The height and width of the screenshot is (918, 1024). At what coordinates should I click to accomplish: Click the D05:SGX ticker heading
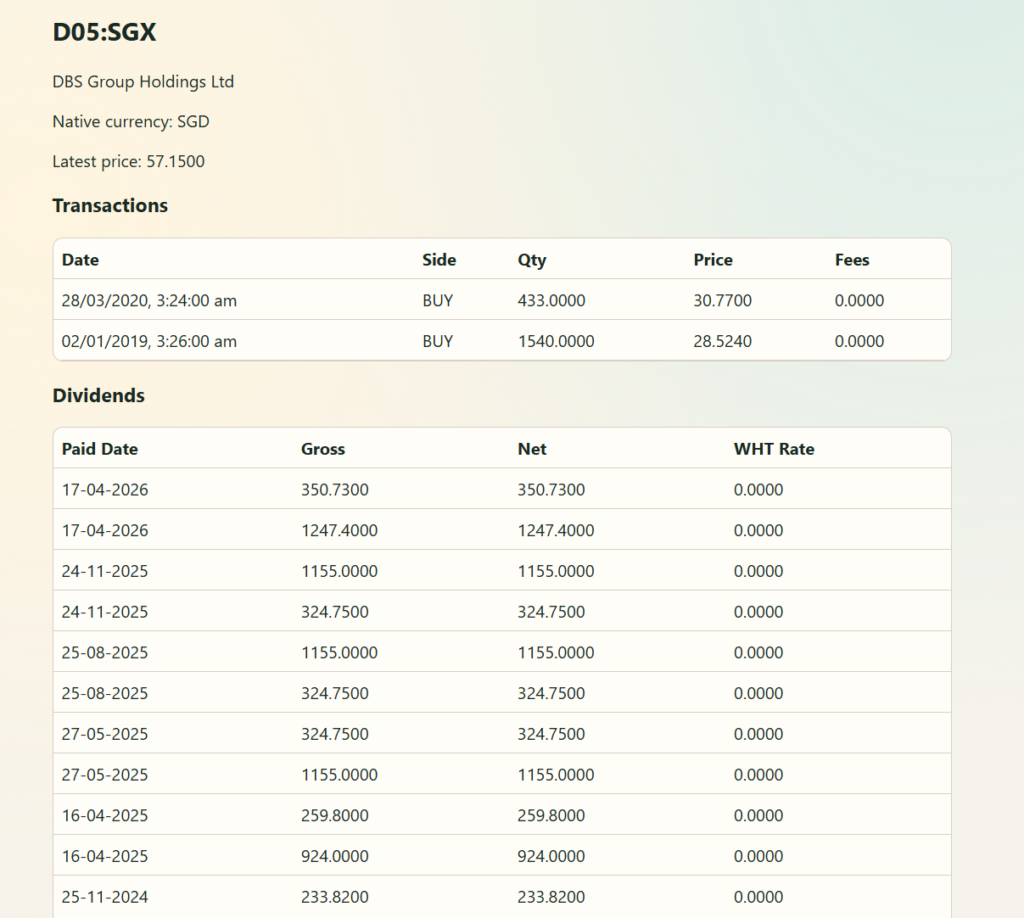click(x=104, y=33)
